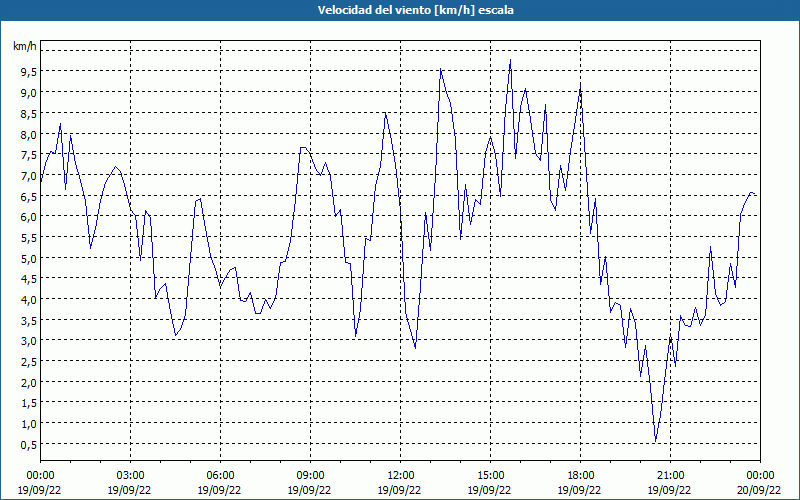Image resolution: width=800 pixels, height=500 pixels.
Task: Click the '9,0' y-axis label
Action: [x=28, y=93]
